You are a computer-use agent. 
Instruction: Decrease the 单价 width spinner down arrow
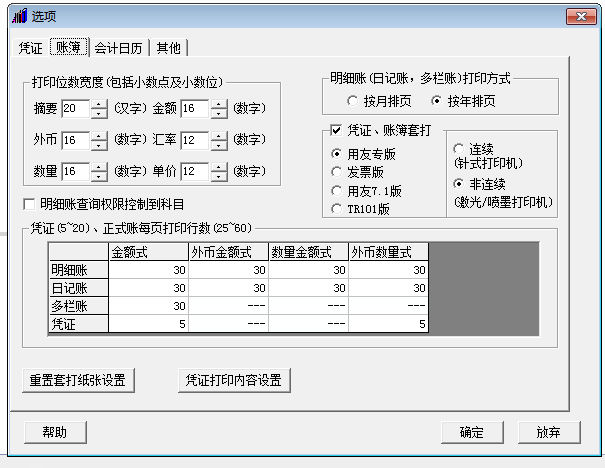219,176
